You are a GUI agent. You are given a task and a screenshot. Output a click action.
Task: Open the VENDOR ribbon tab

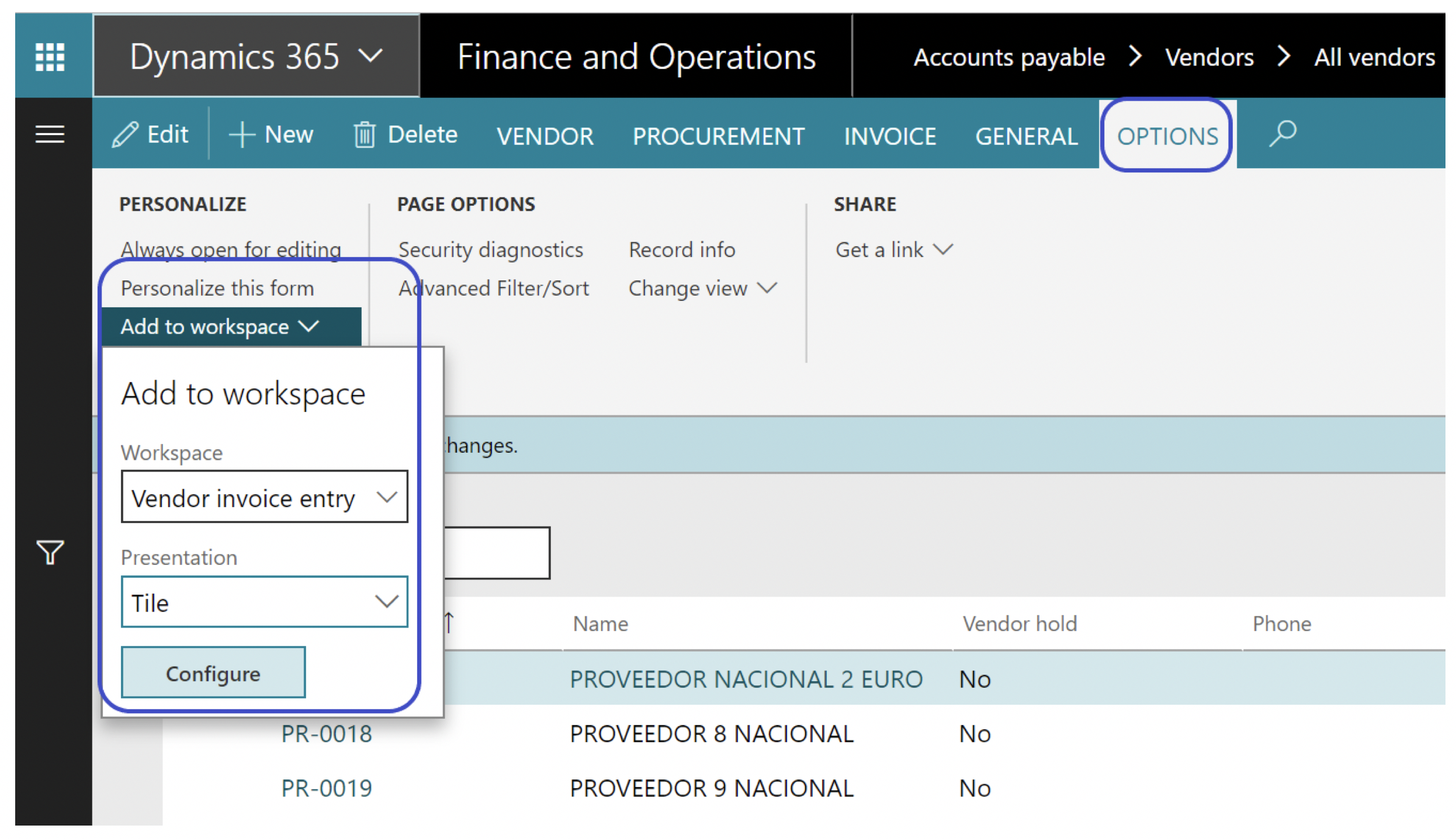(545, 136)
